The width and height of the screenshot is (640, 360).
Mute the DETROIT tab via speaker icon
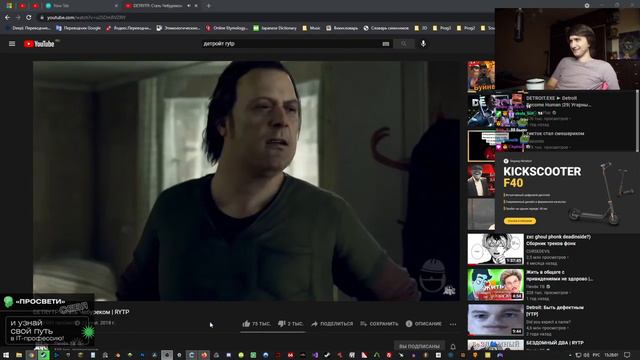189,6
